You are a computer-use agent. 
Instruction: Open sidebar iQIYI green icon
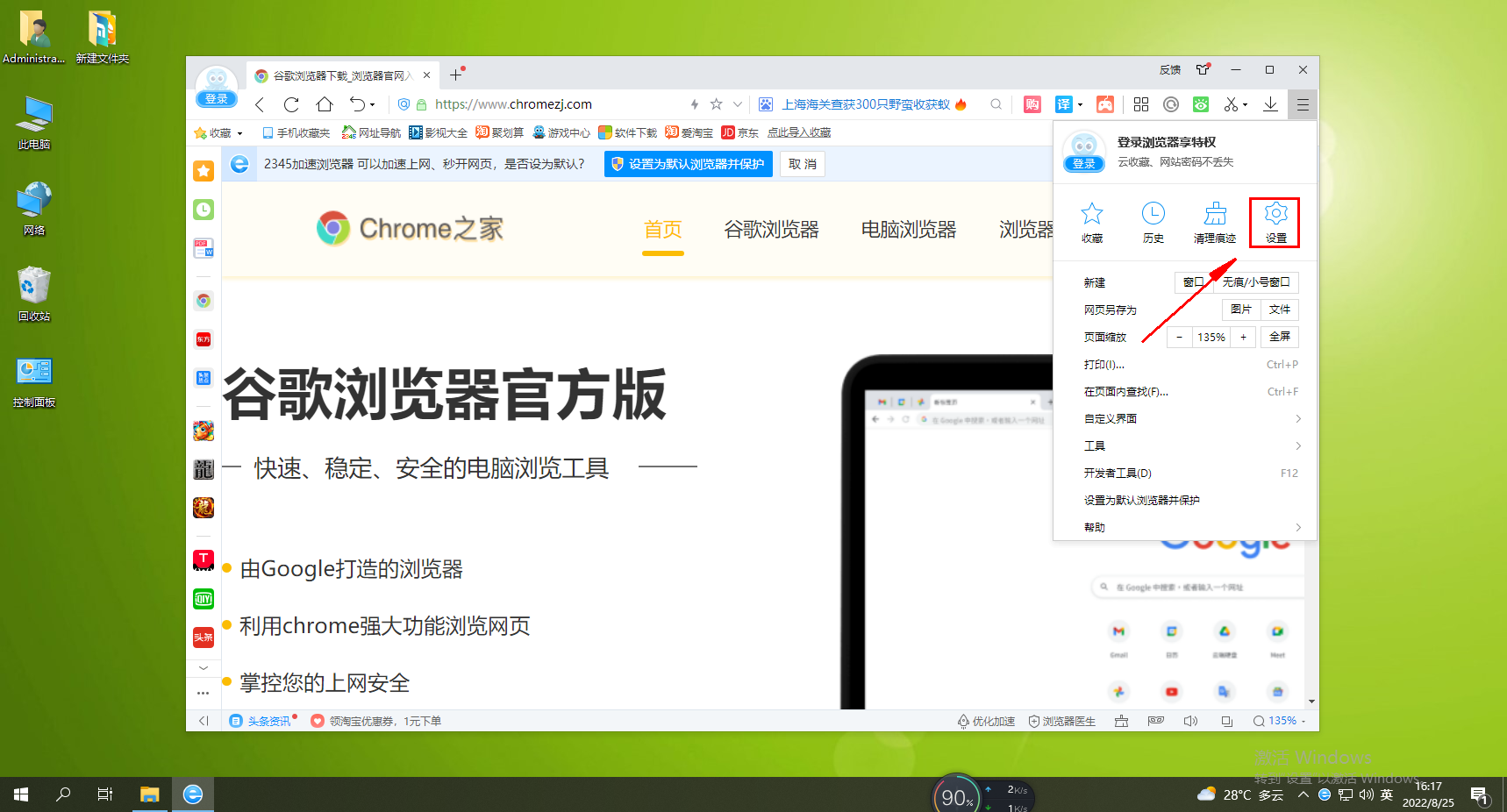coord(204,599)
